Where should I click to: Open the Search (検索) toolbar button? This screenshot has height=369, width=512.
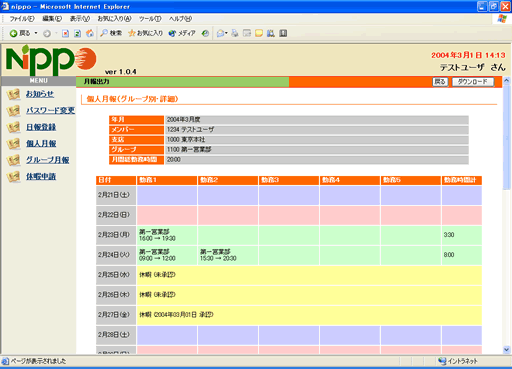(111, 33)
